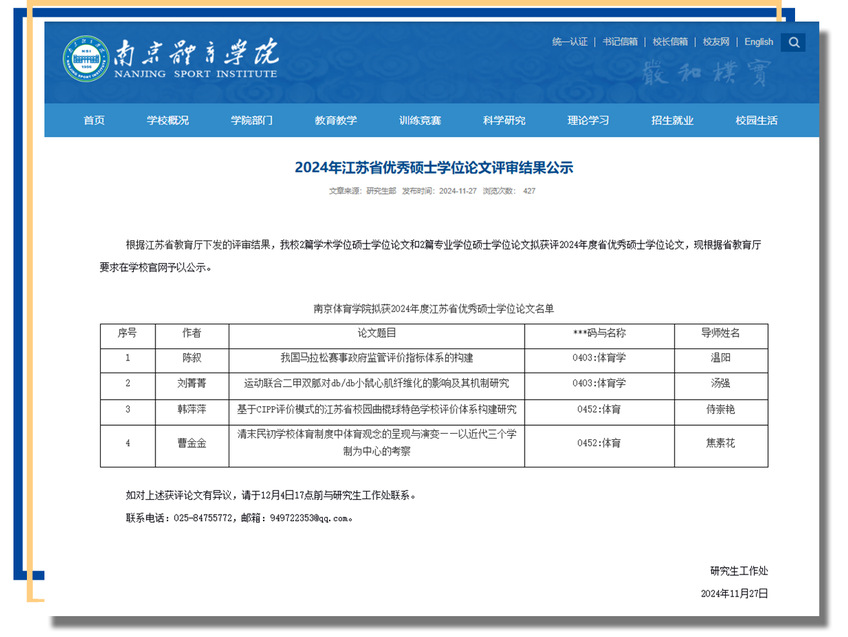Screen dimensions: 848x637
Task: Open the 理论学习 menu
Action: tap(588, 121)
